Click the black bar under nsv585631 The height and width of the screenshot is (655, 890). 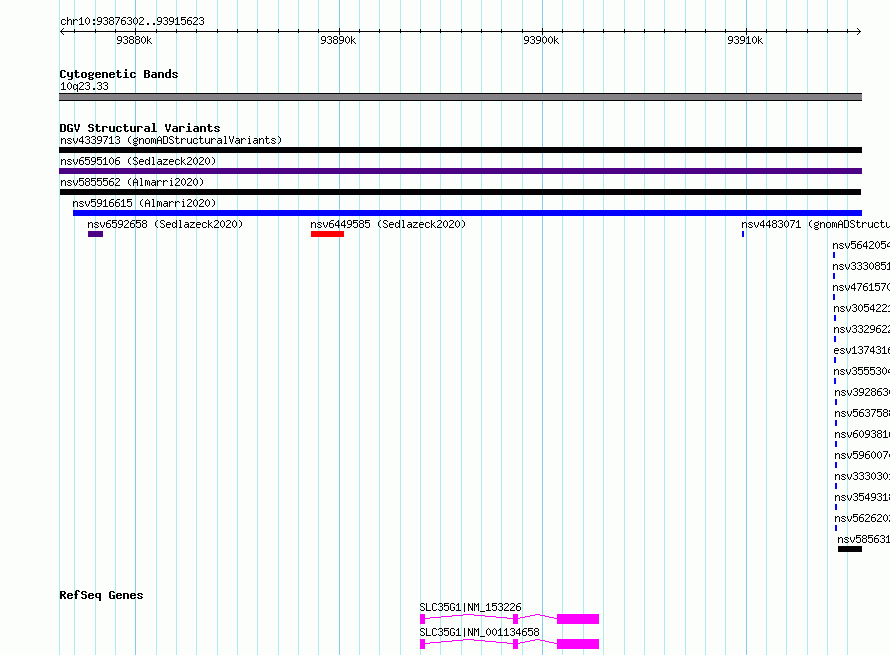(x=850, y=549)
